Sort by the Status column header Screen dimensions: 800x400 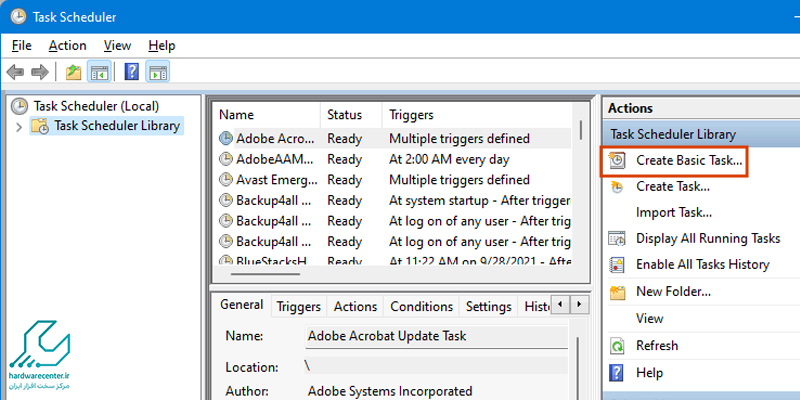[352, 115]
